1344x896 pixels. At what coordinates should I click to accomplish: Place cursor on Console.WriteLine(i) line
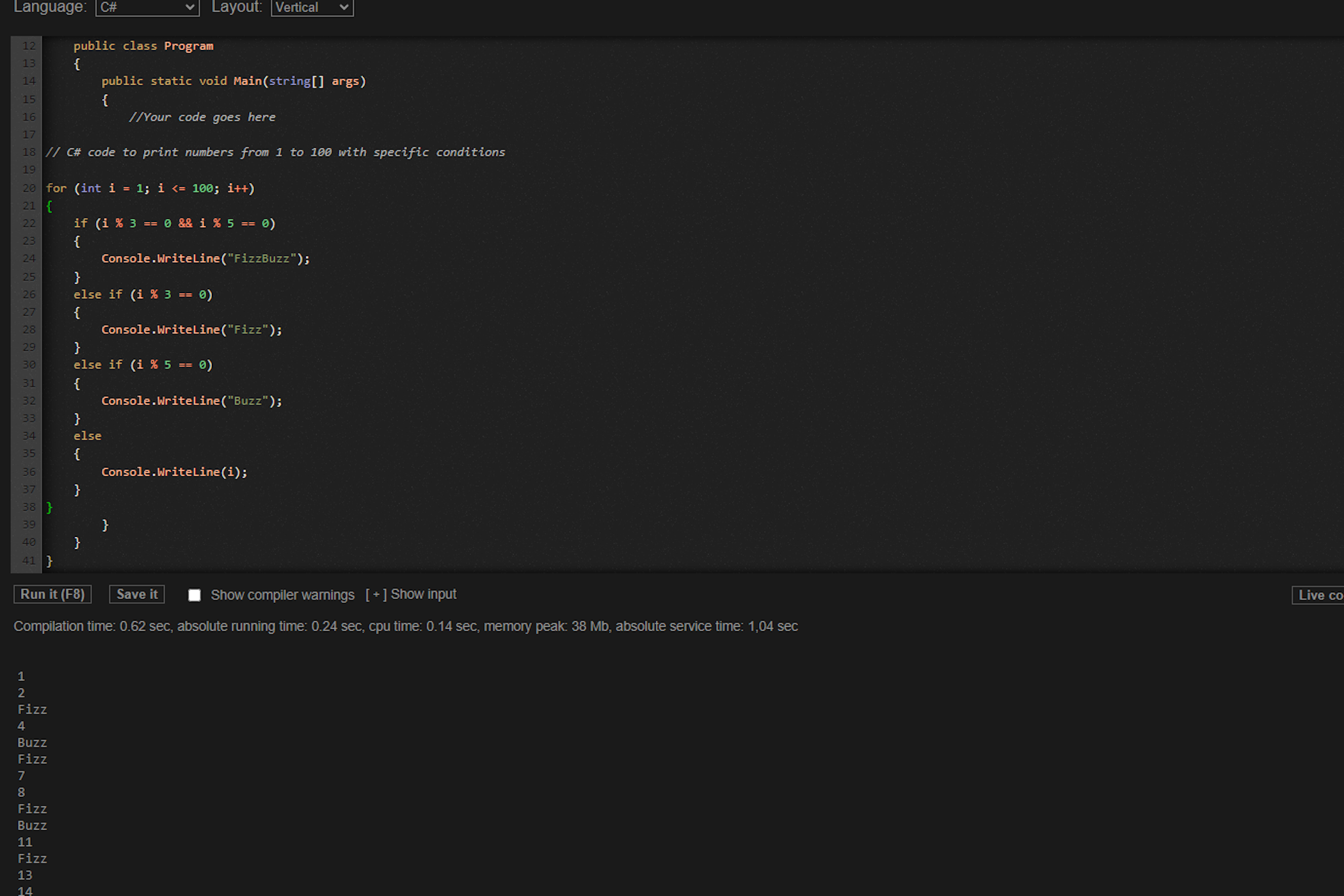(x=174, y=472)
